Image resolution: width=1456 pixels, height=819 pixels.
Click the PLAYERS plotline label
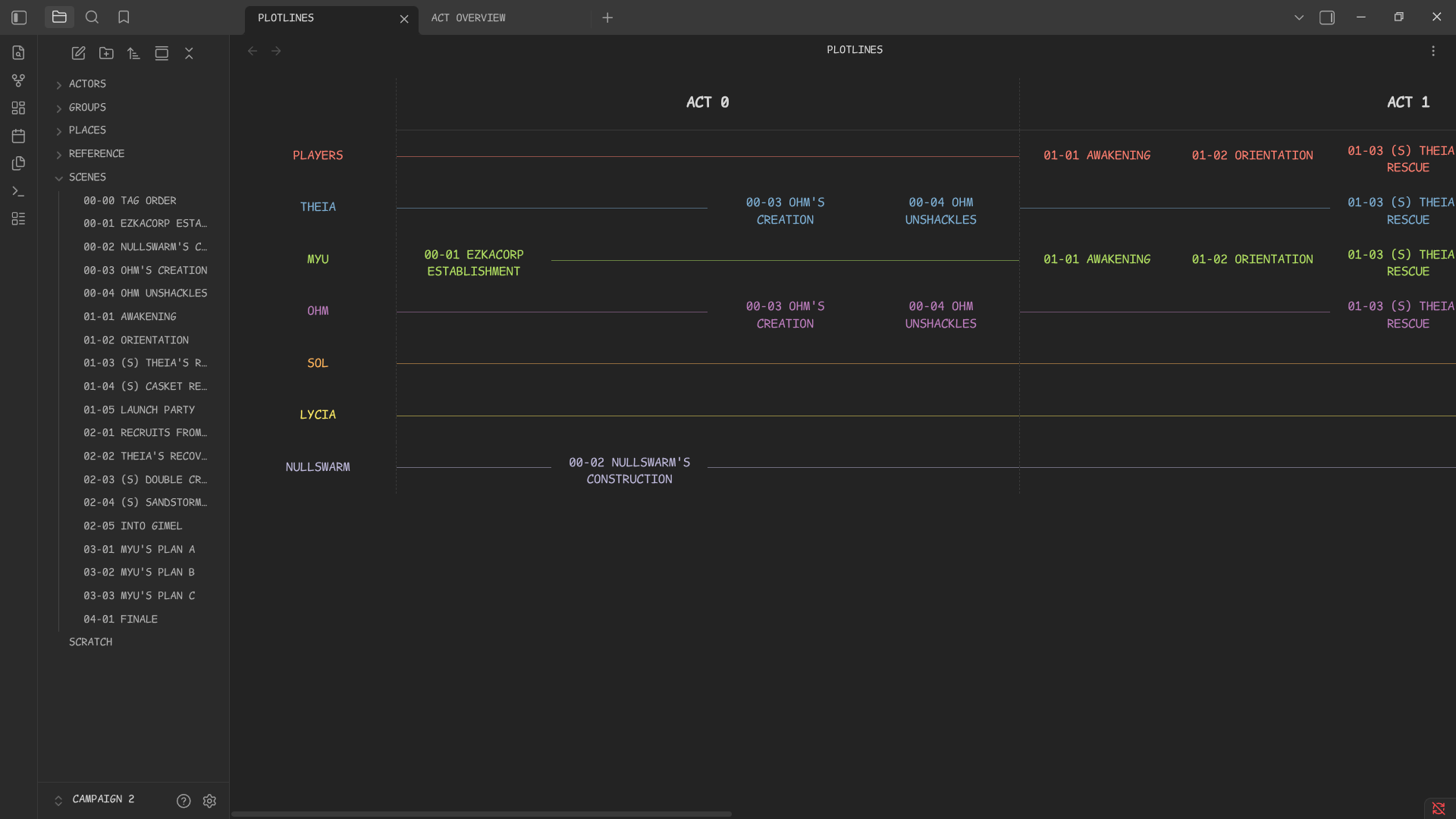click(318, 155)
